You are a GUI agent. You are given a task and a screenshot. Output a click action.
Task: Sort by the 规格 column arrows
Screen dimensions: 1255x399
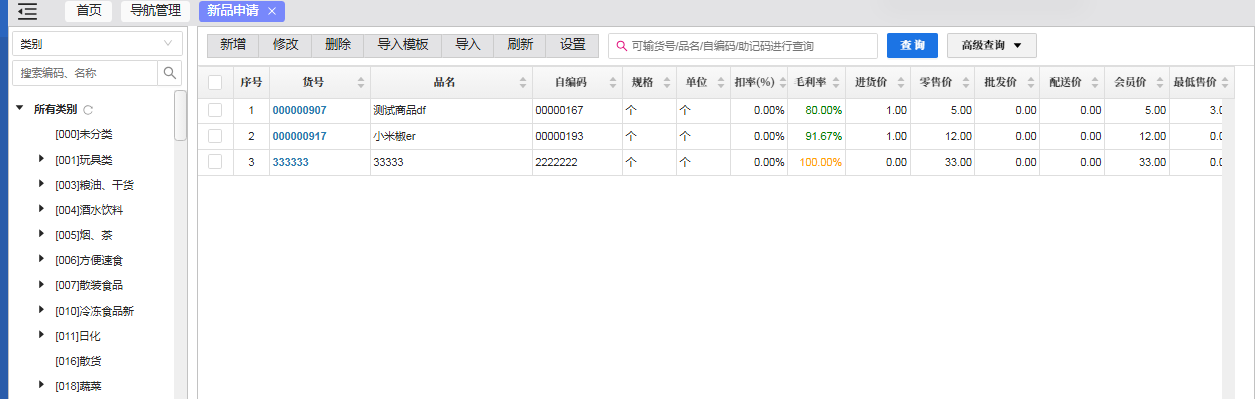tap(666, 83)
